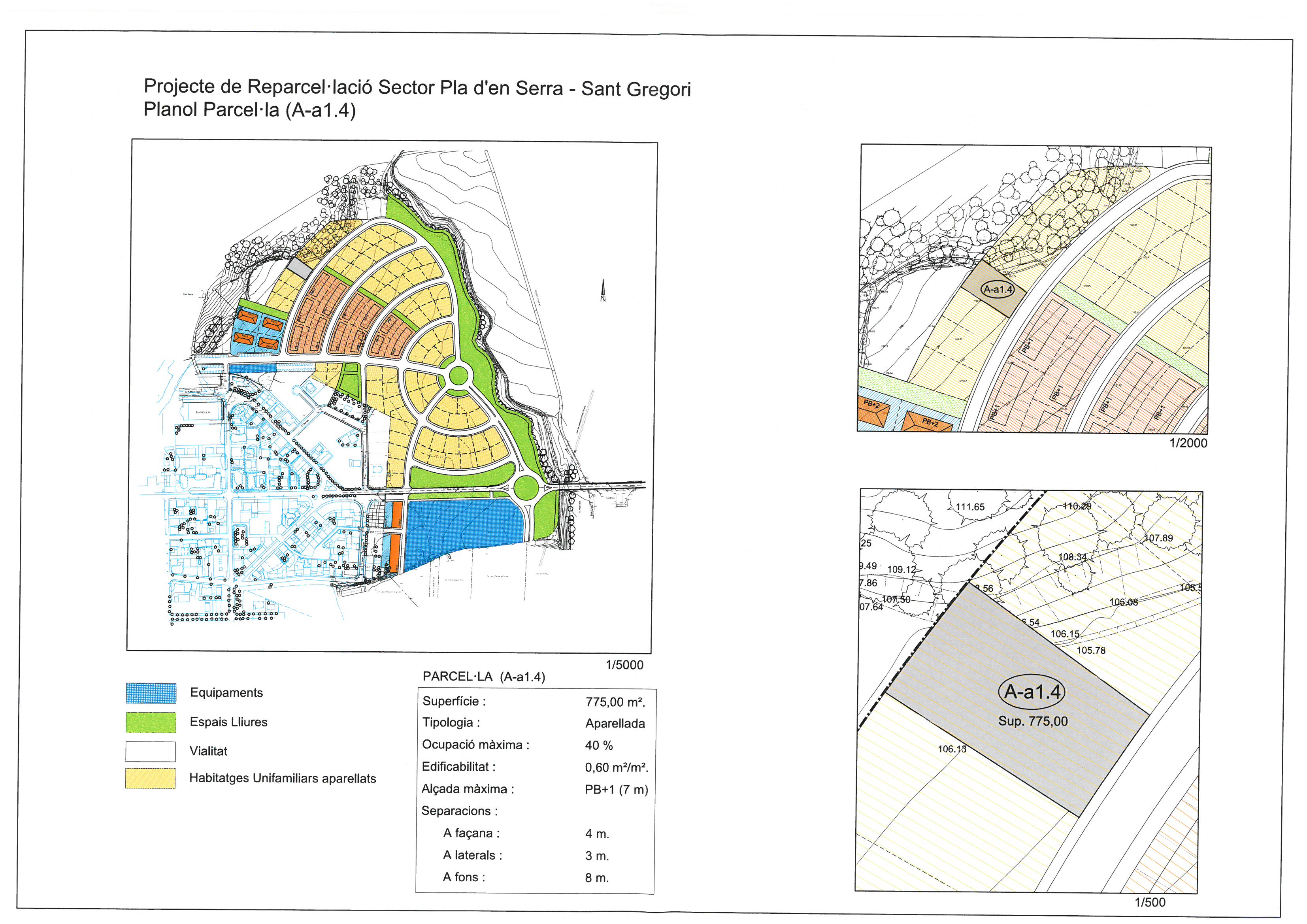Click the 'A laterals :' row label
The image size is (1307, 924).
473,856
